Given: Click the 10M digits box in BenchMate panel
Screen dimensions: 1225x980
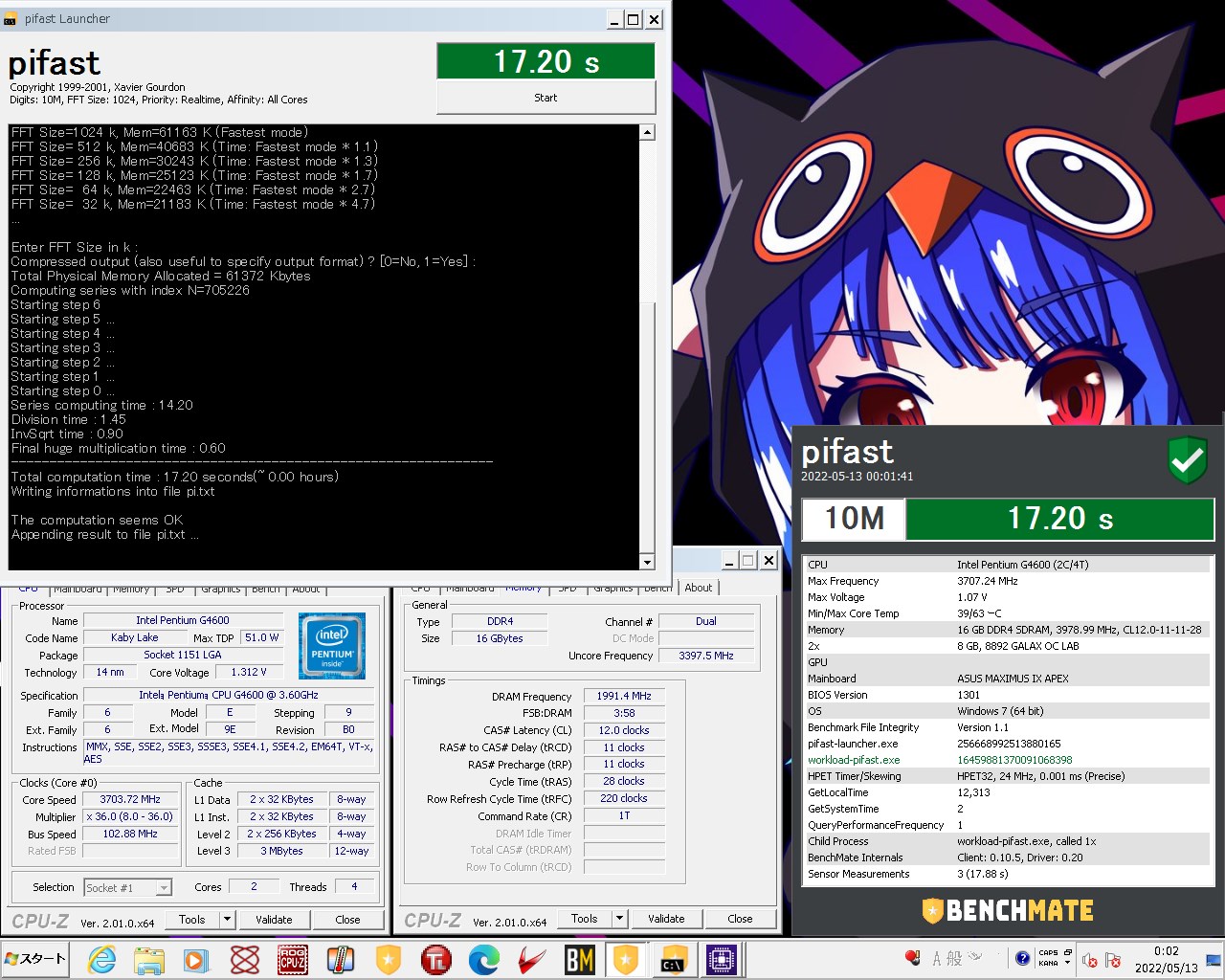Looking at the screenshot, I should [855, 519].
